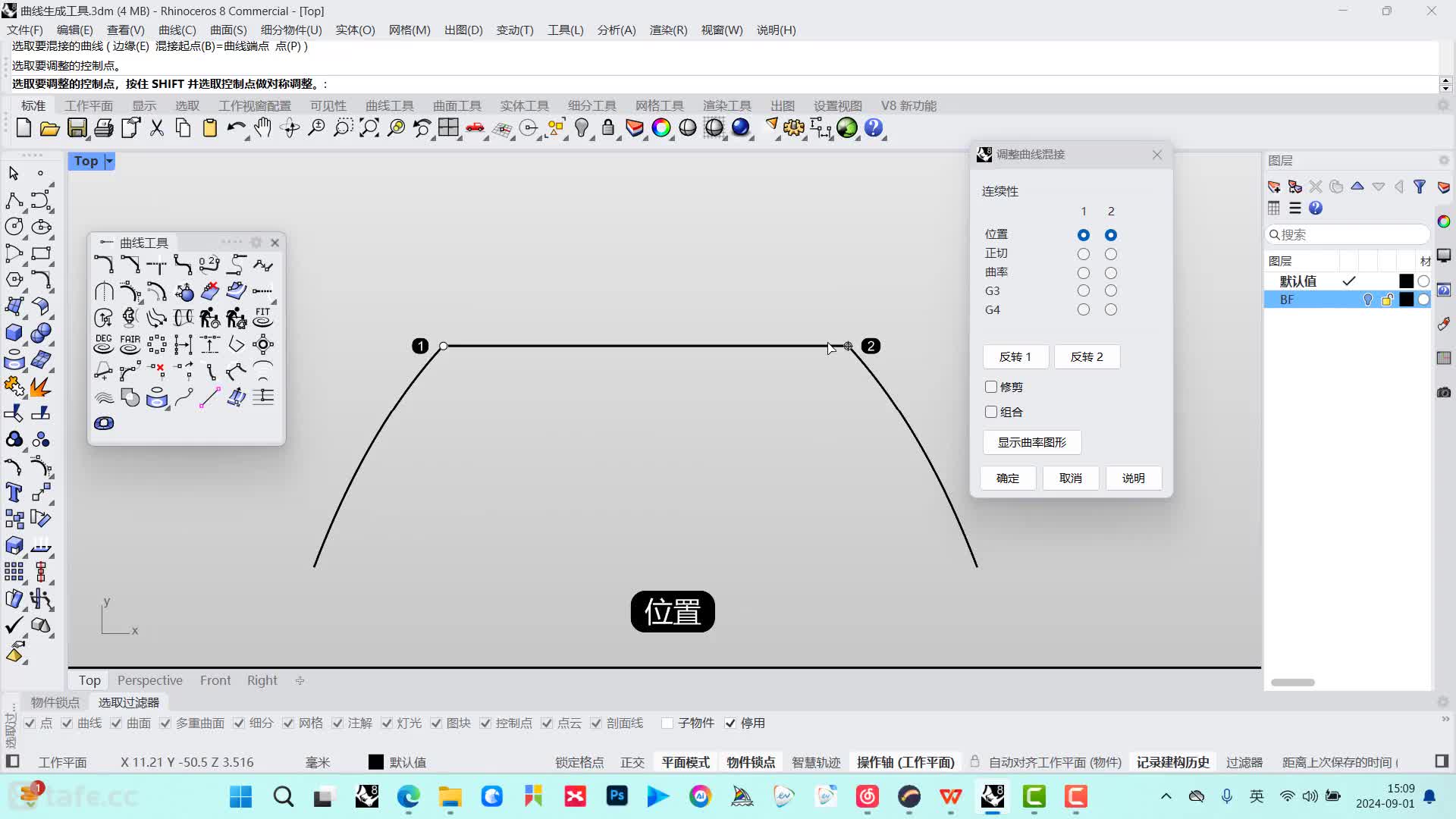
Task: Select the Circle tool in left sidebar
Action: click(x=14, y=226)
